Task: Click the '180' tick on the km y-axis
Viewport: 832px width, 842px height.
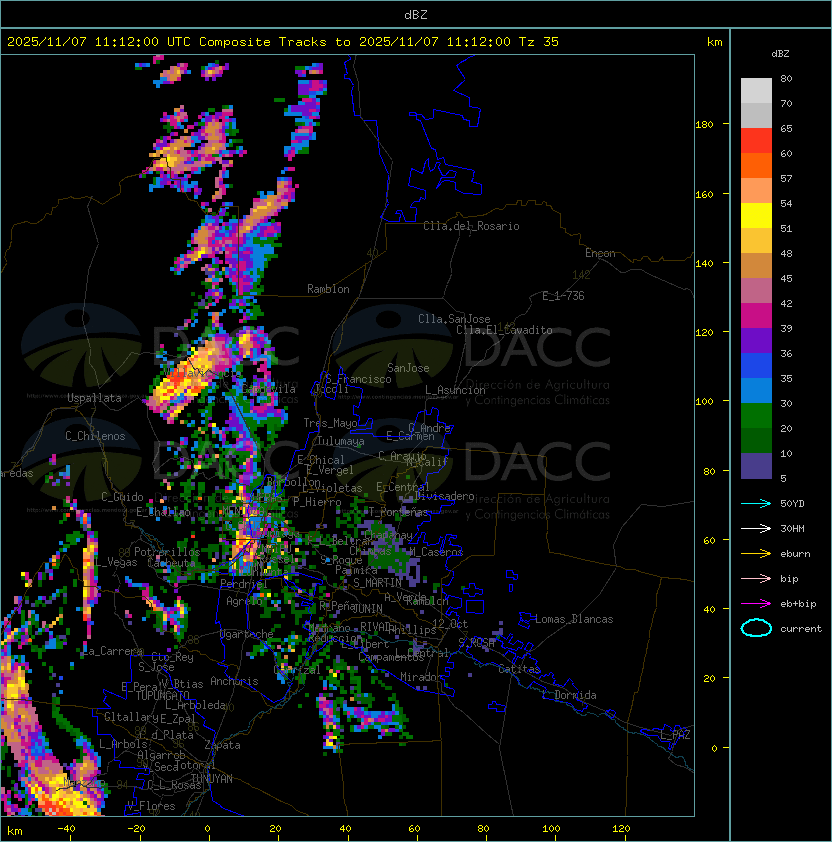Action: [x=704, y=124]
